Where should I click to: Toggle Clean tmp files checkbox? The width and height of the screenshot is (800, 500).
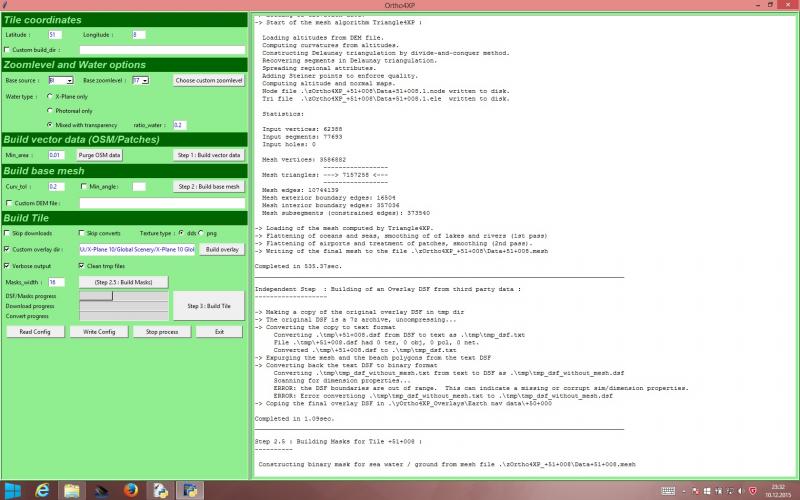81,266
